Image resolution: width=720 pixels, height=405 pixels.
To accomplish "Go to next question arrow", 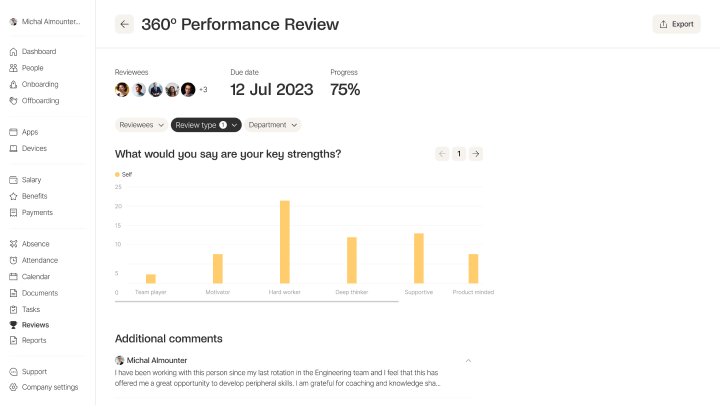I will [x=476, y=154].
